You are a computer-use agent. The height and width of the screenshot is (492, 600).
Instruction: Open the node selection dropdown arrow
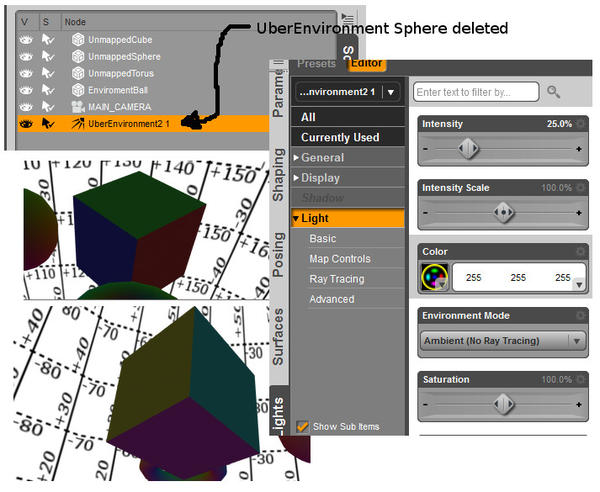(391, 92)
